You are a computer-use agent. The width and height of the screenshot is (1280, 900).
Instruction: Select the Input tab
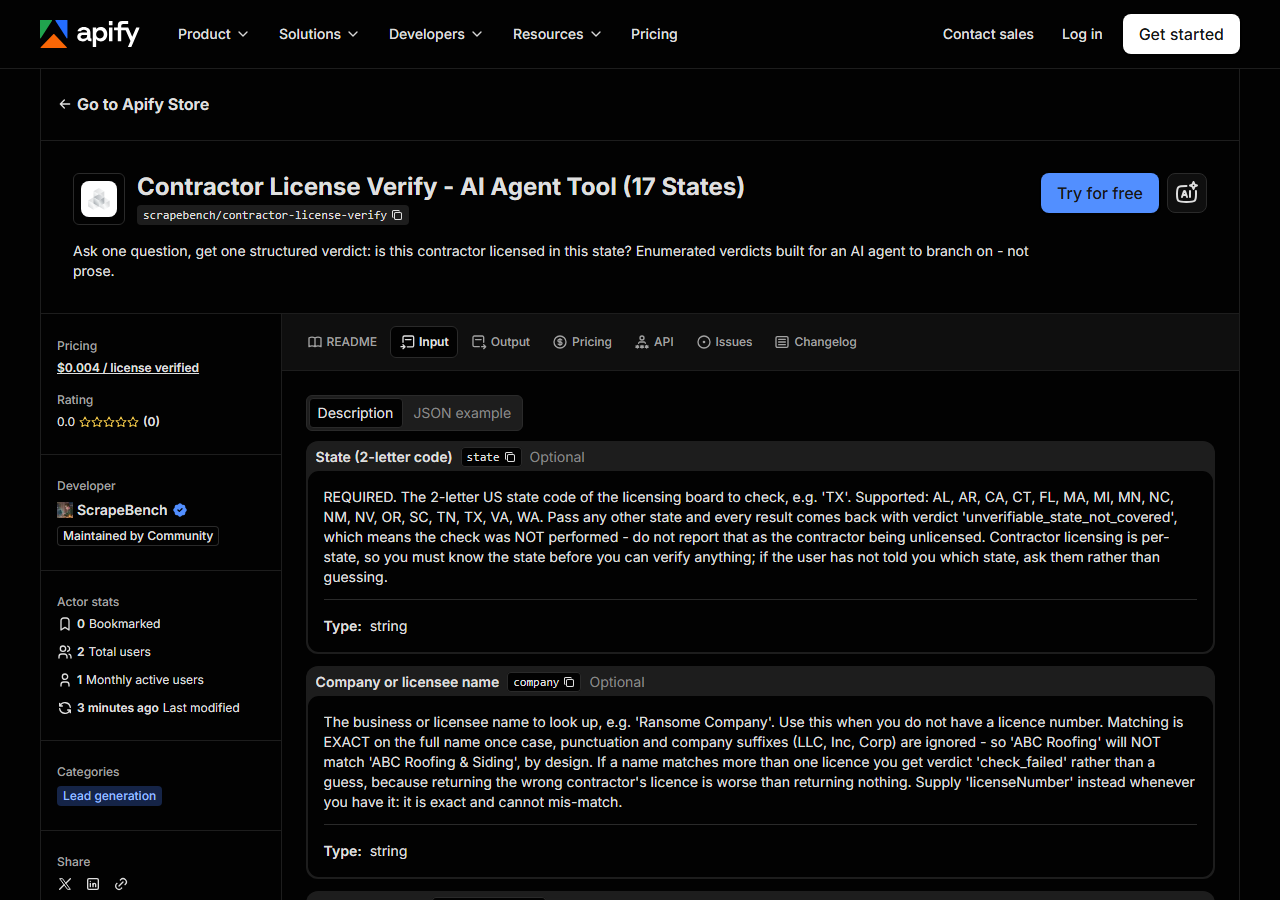pyautogui.click(x=424, y=342)
